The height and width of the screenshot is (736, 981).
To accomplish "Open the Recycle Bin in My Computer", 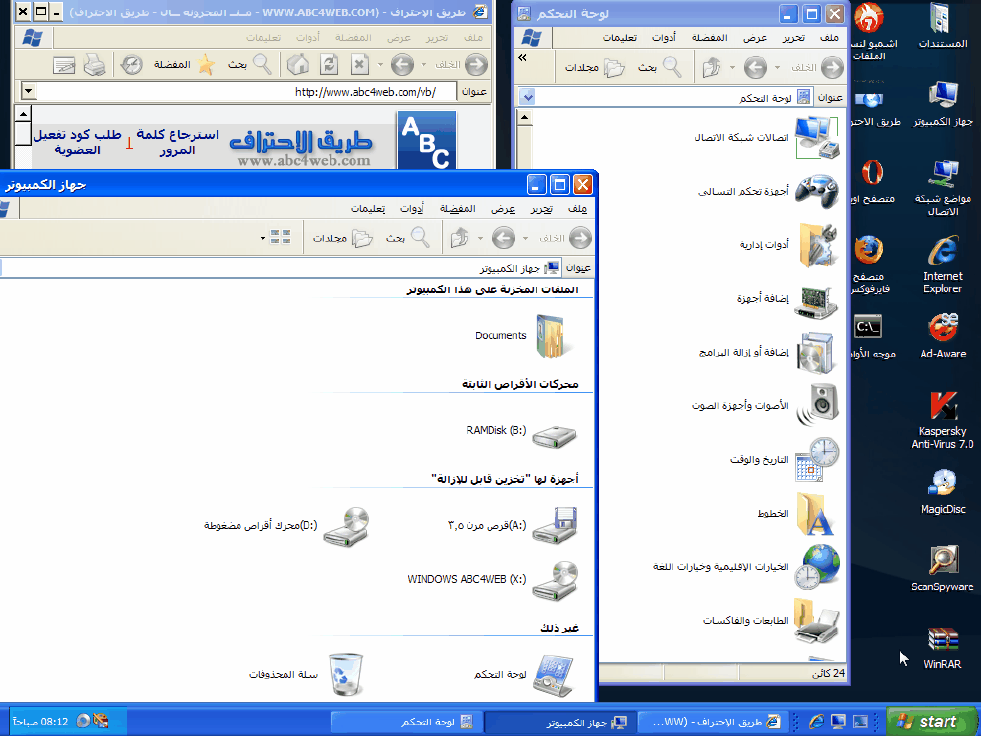I will tap(348, 674).
